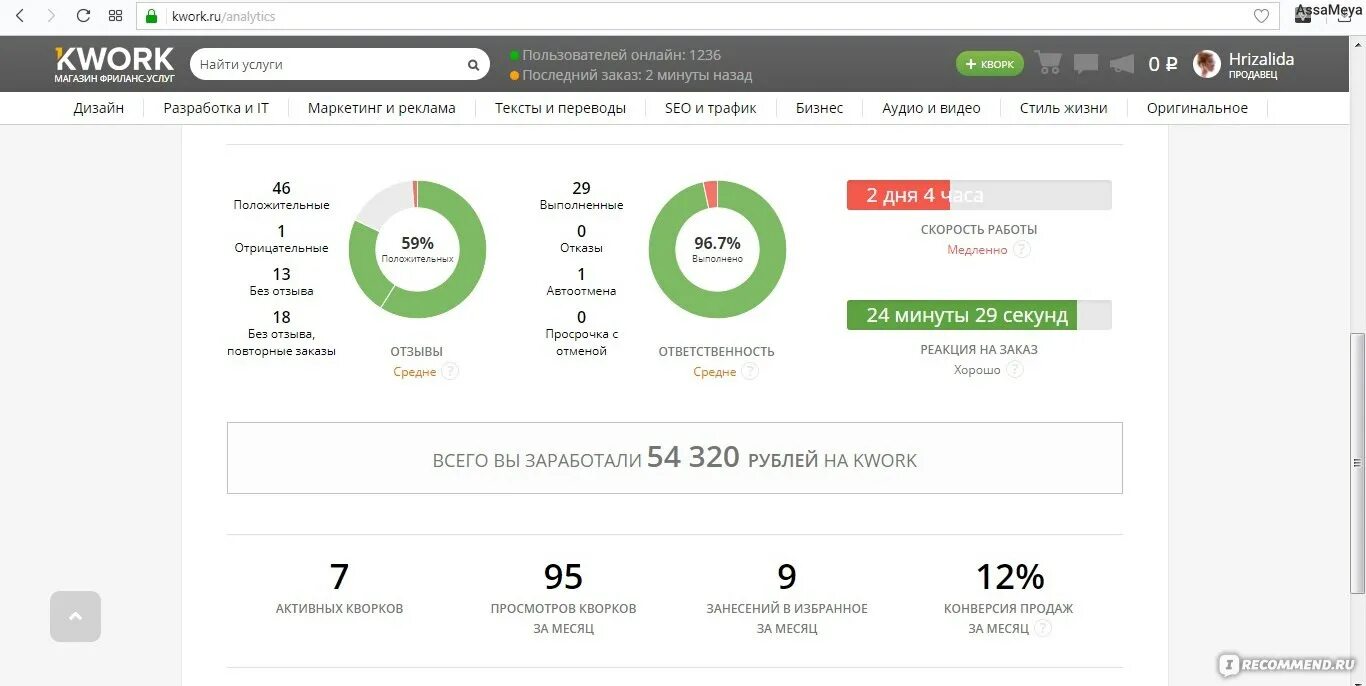Click the Последний заказ: 2 минуты назад text
The height and width of the screenshot is (686, 1366).
coord(637,75)
